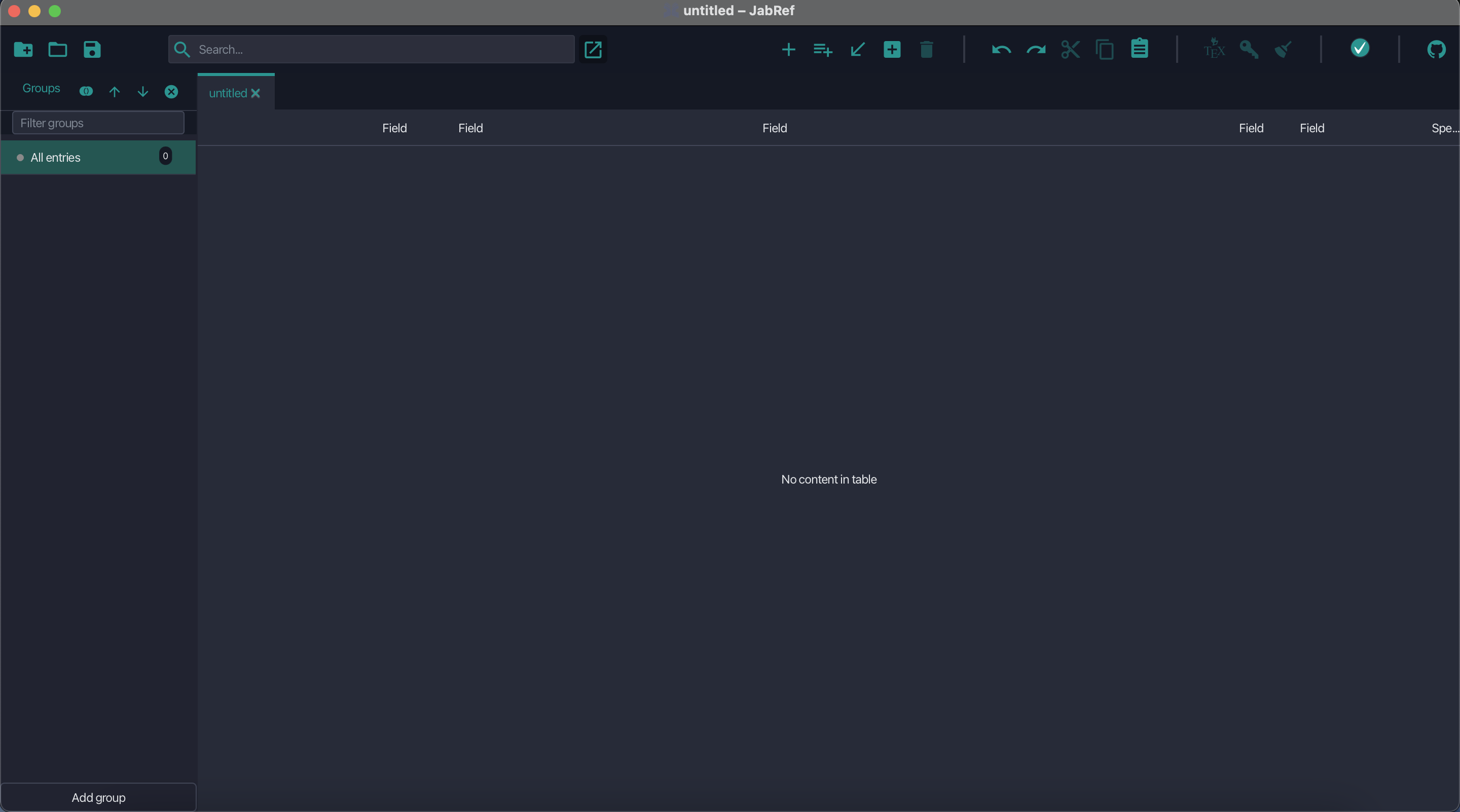Click the Paste clipboard icon
The height and width of the screenshot is (812, 1460).
coord(1139,49)
